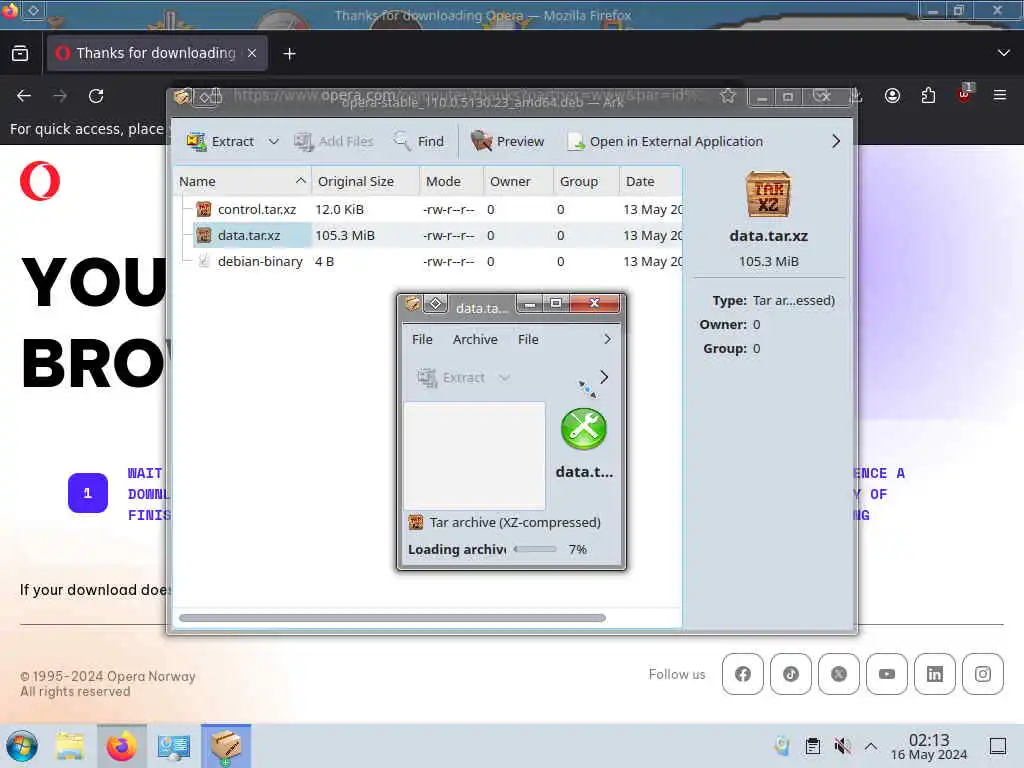
Task: Sort by Name column header
Action: click(x=242, y=182)
